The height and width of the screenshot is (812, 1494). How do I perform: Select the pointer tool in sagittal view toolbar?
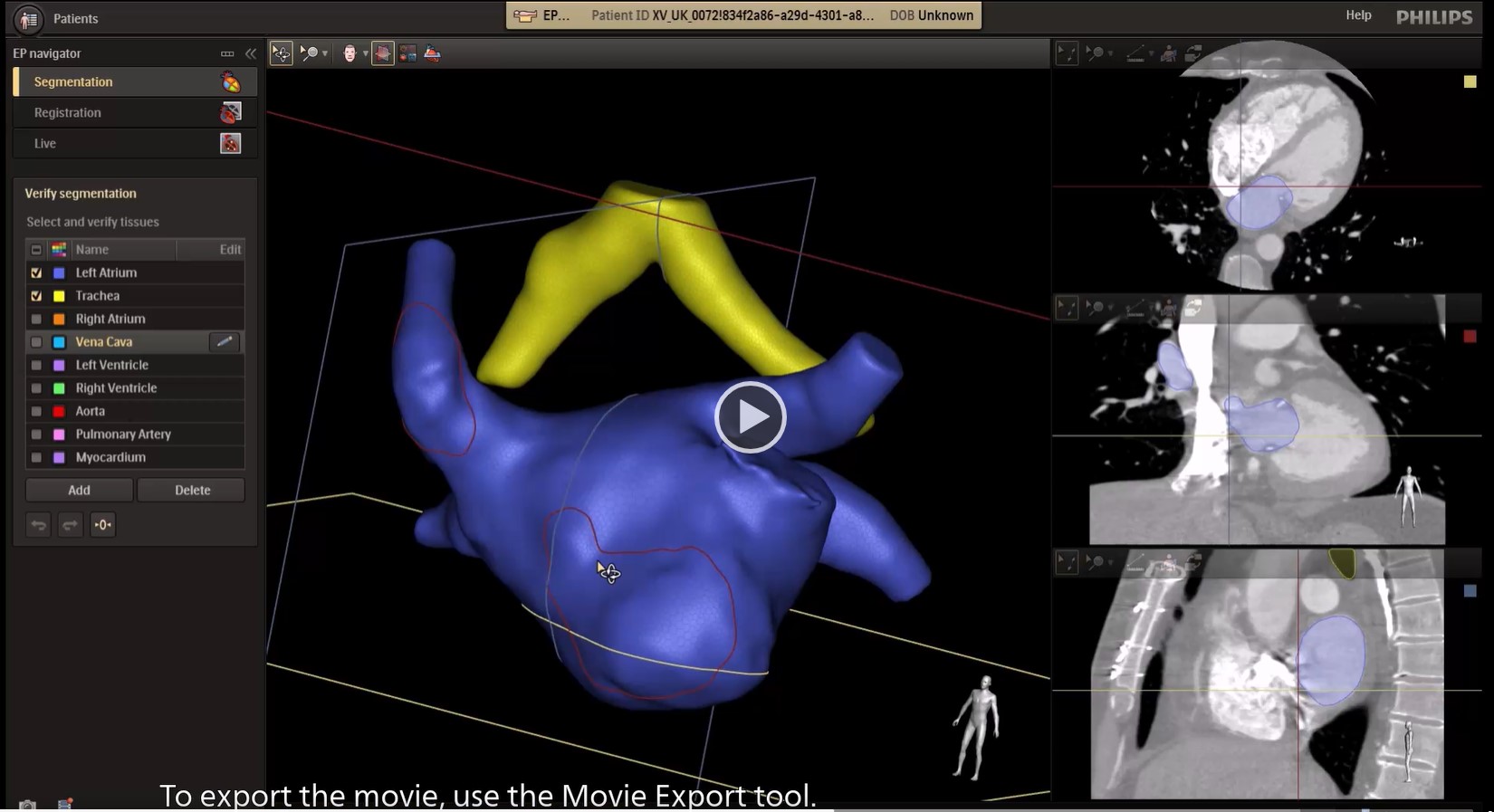(1067, 563)
